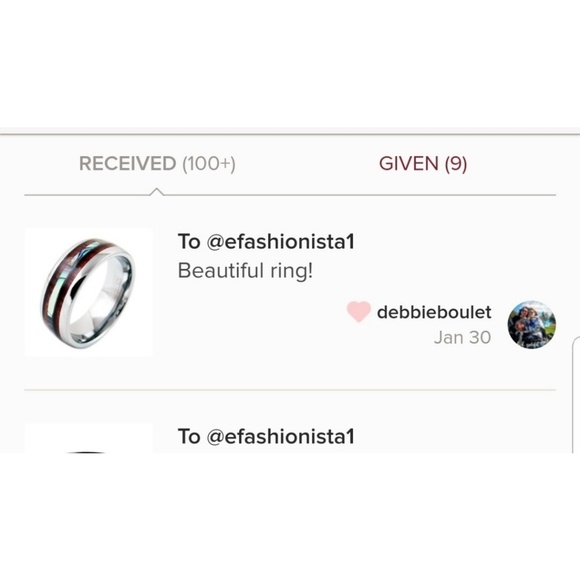Click the word RECEIVED in the tab bar

[x=127, y=163]
